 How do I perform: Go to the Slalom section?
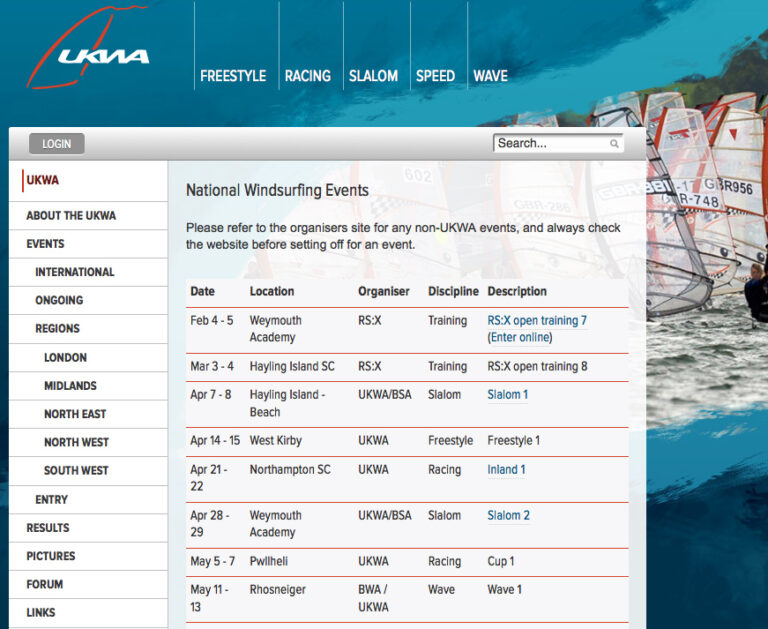[373, 76]
